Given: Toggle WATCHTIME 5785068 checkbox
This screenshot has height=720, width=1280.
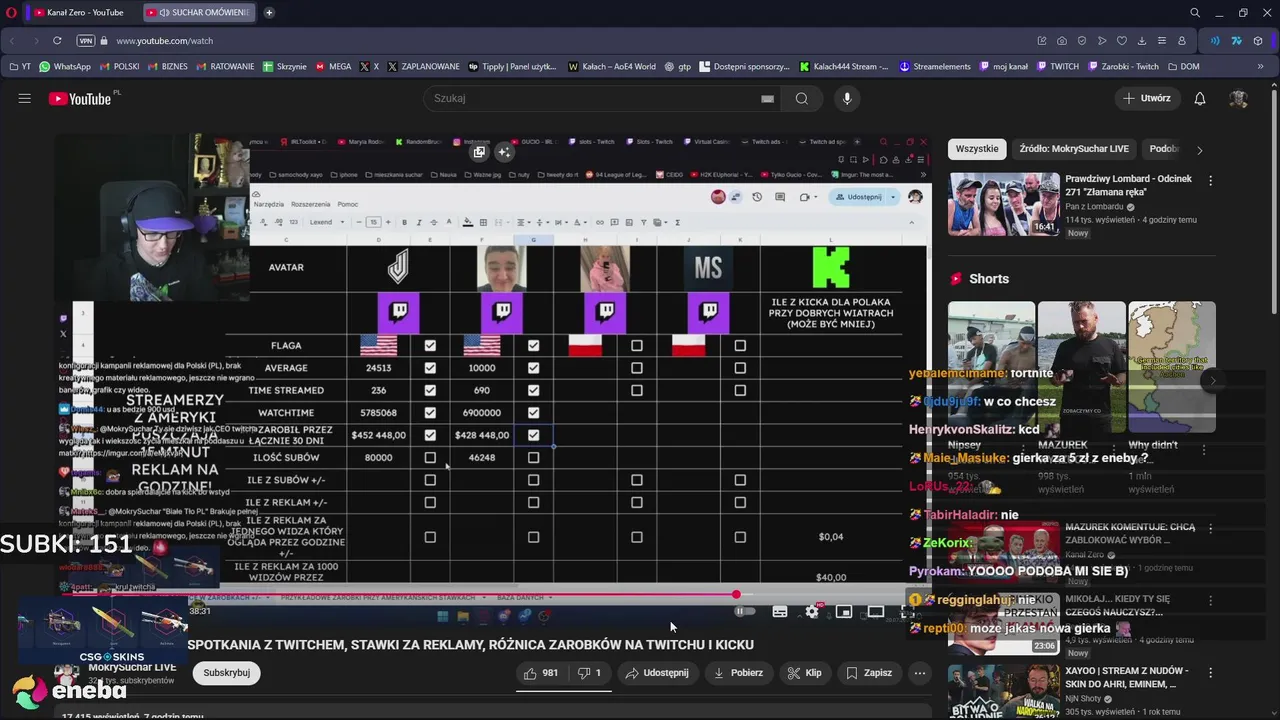Looking at the screenshot, I should coord(430,413).
